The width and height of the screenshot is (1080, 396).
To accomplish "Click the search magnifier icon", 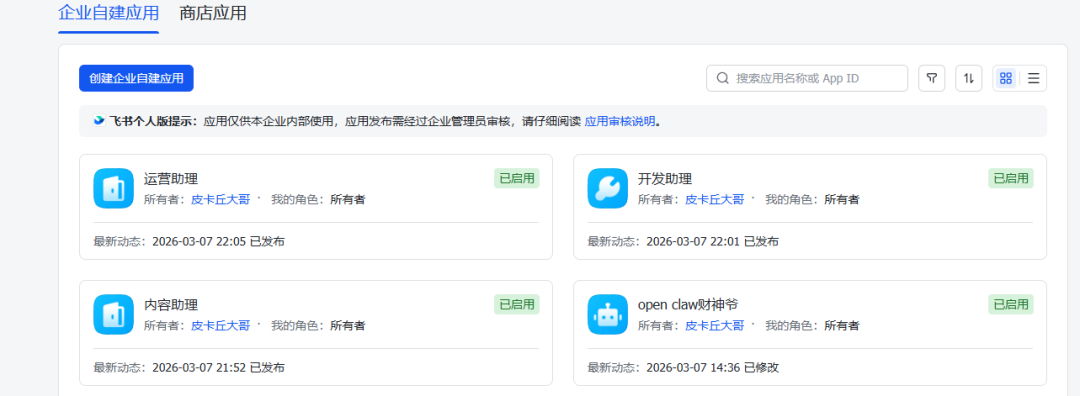I will pos(723,79).
